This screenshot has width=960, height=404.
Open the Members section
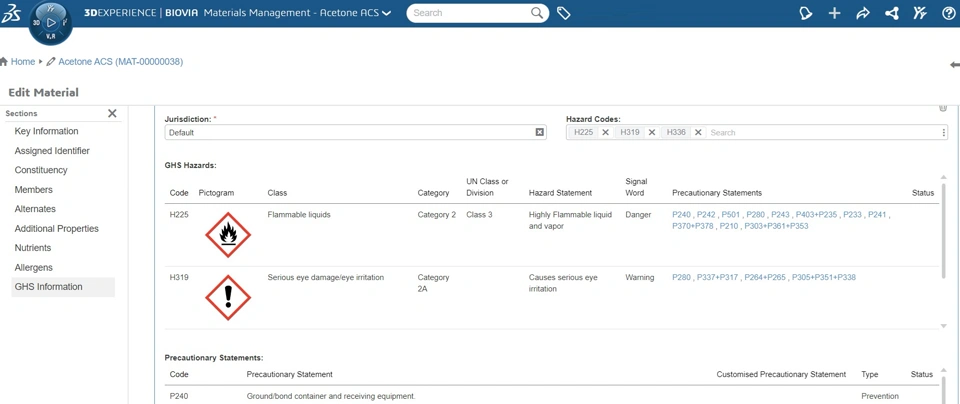coord(34,190)
